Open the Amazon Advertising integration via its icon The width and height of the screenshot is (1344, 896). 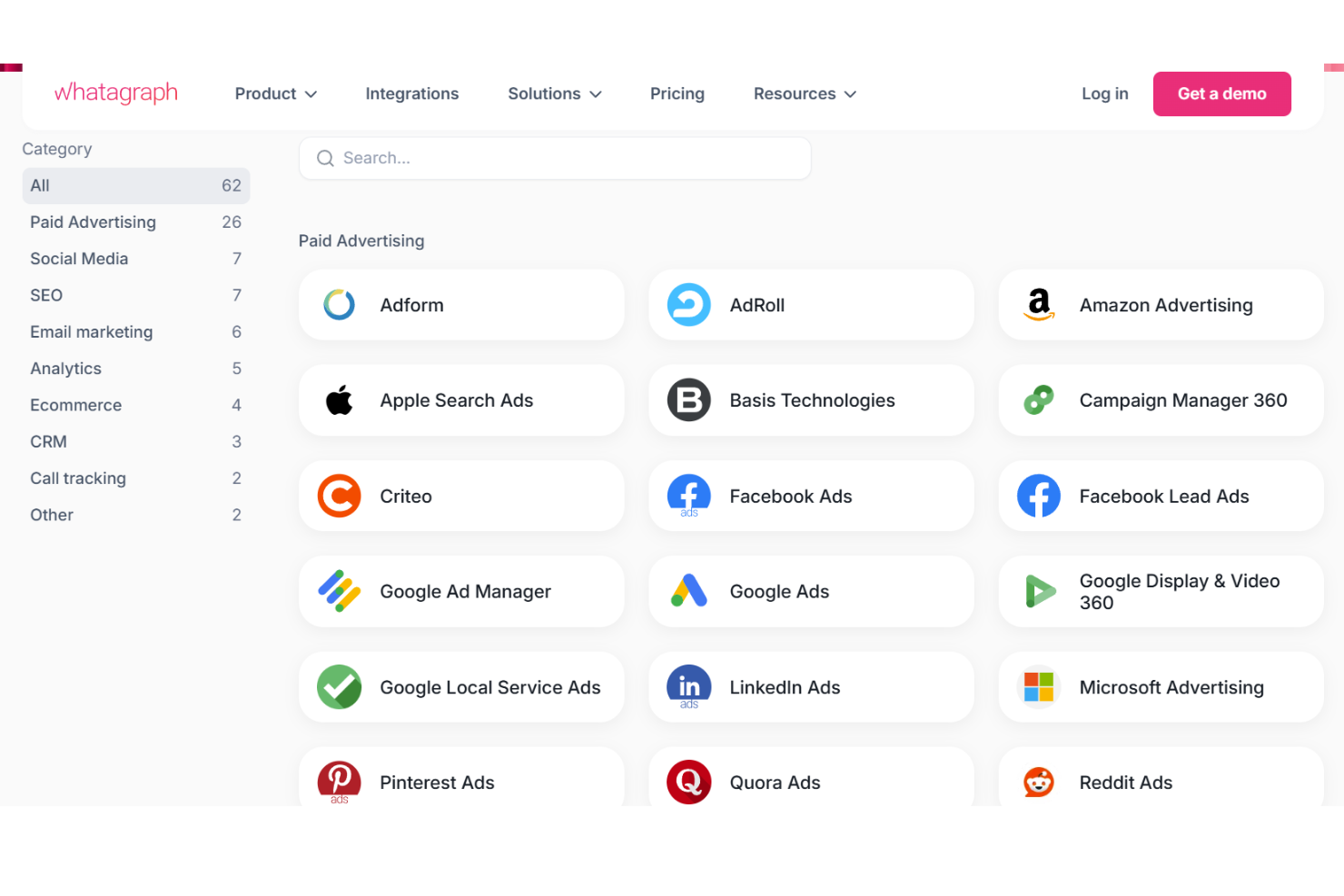(1038, 305)
